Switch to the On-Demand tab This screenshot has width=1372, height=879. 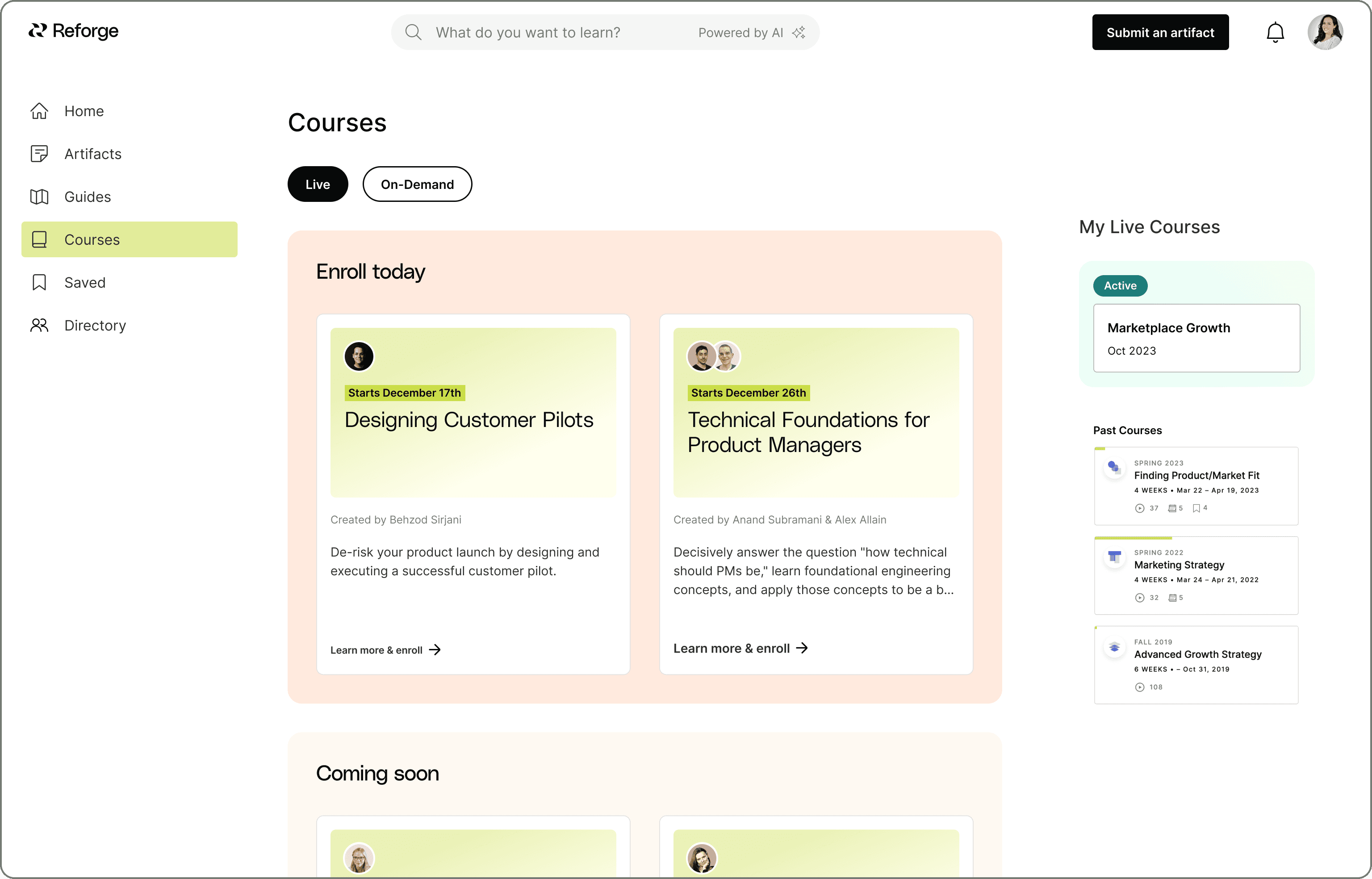[x=417, y=184]
